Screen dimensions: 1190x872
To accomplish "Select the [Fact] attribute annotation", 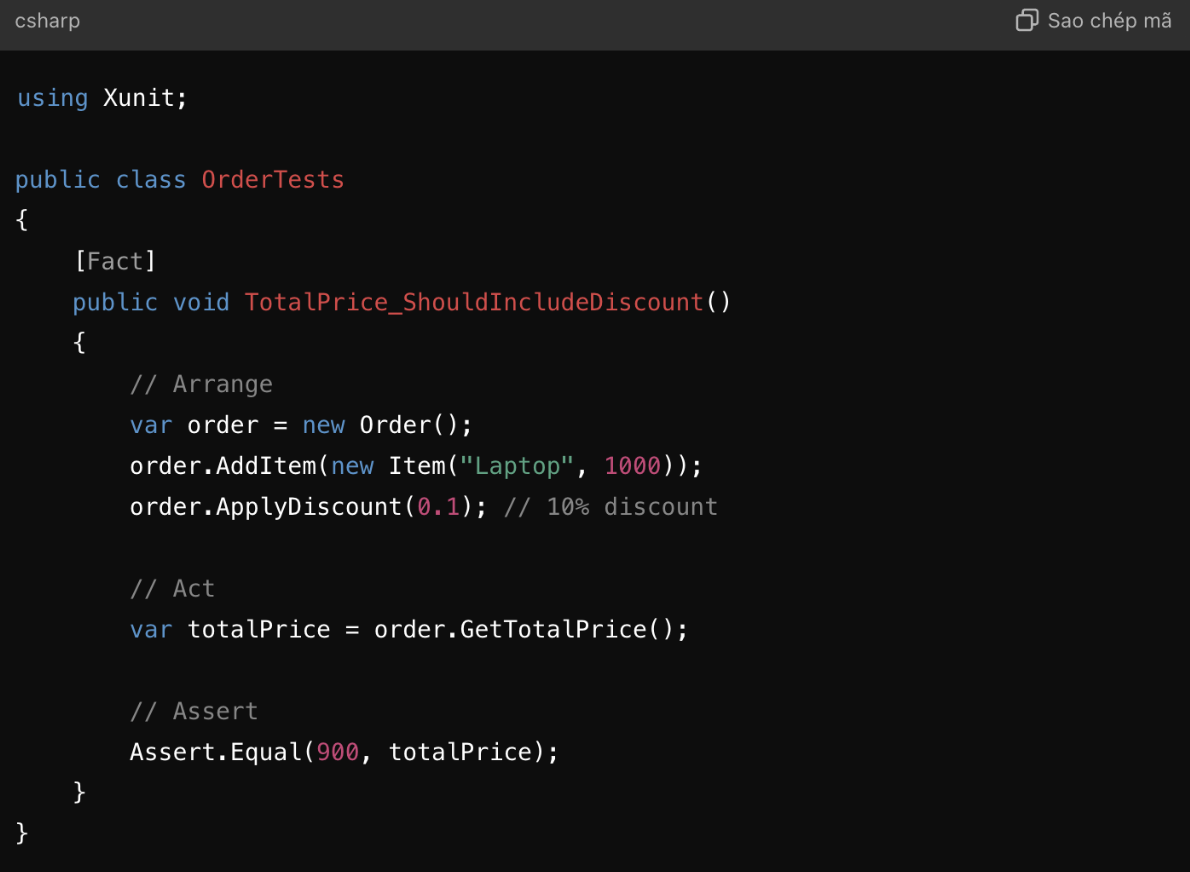I will pos(116,260).
